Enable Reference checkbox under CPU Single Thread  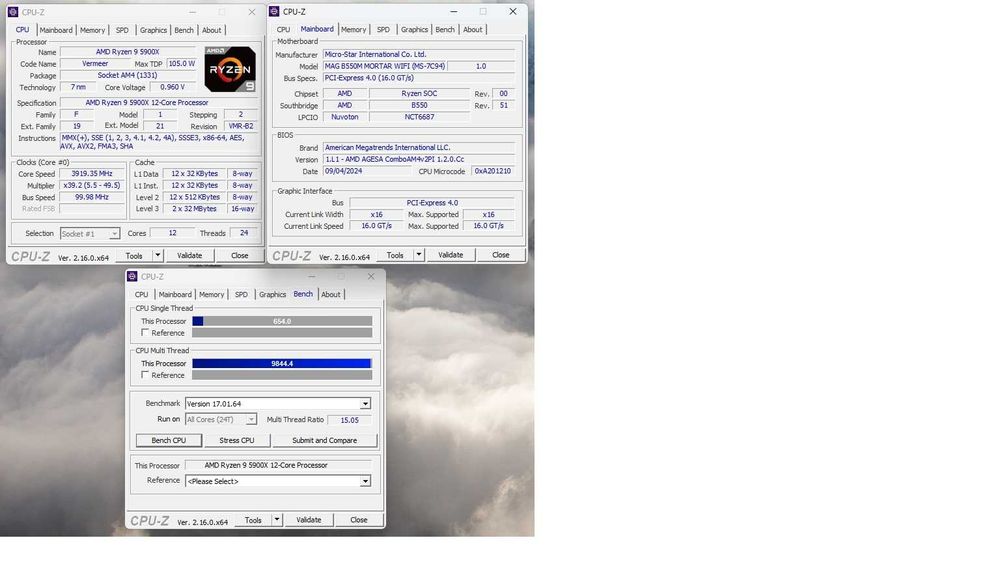pyautogui.click(x=145, y=333)
